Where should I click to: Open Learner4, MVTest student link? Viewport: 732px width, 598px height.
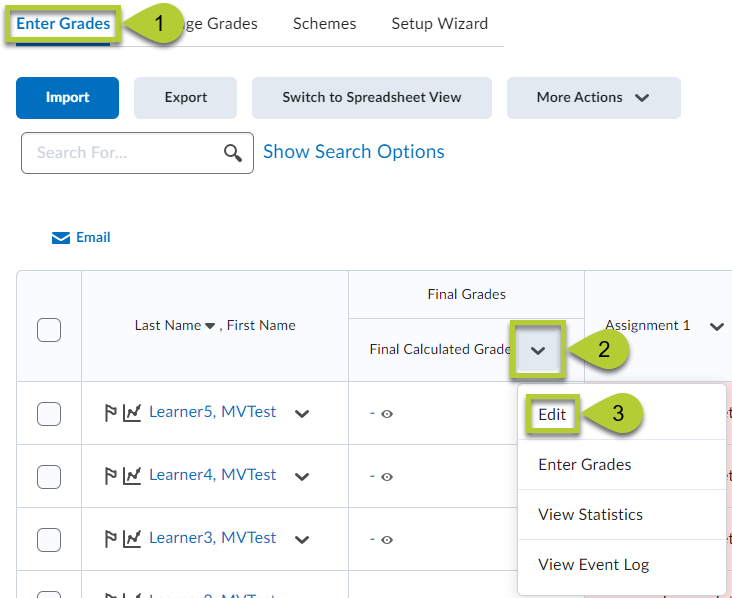212,475
